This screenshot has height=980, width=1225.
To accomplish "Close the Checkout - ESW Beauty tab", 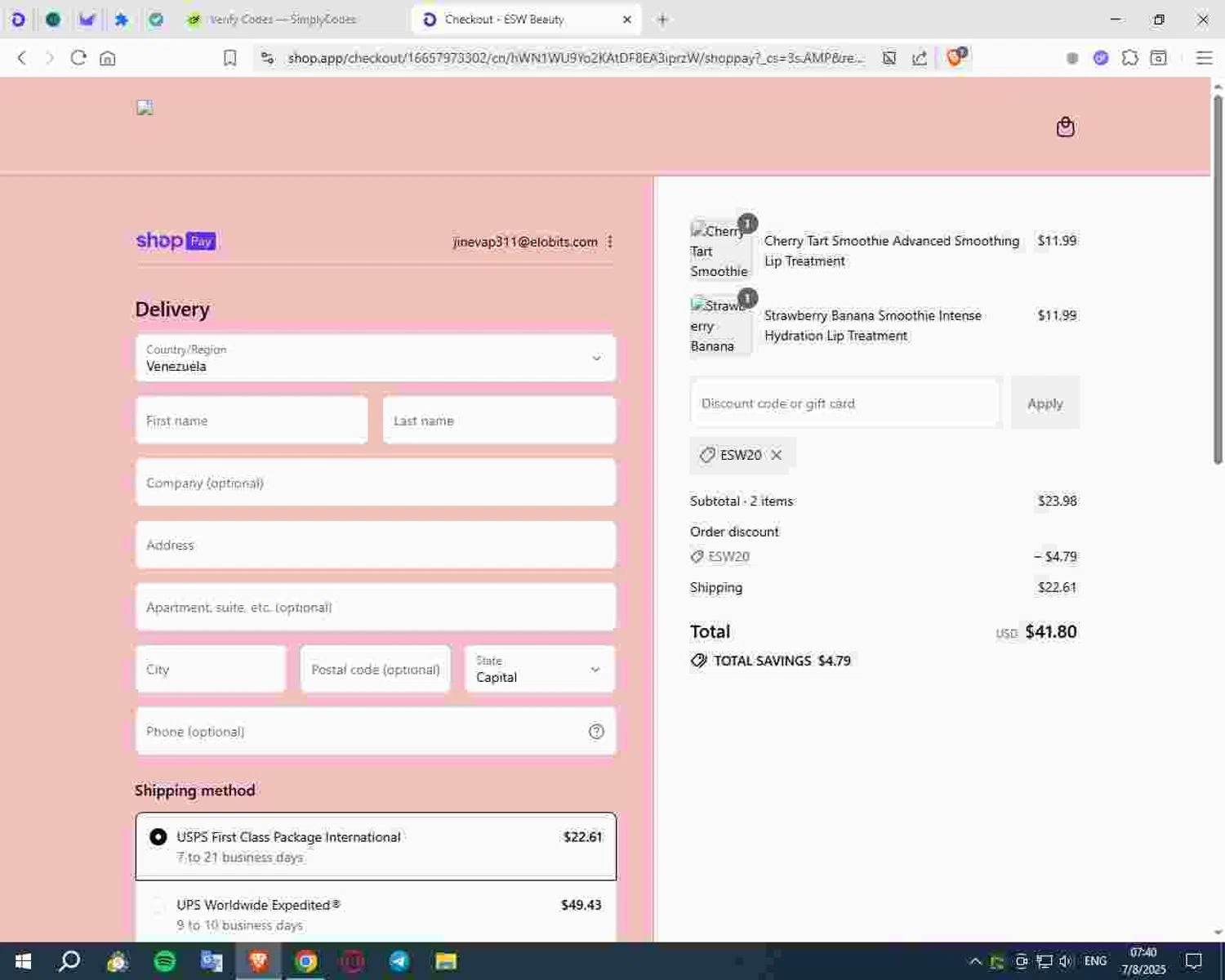I will (627, 19).
